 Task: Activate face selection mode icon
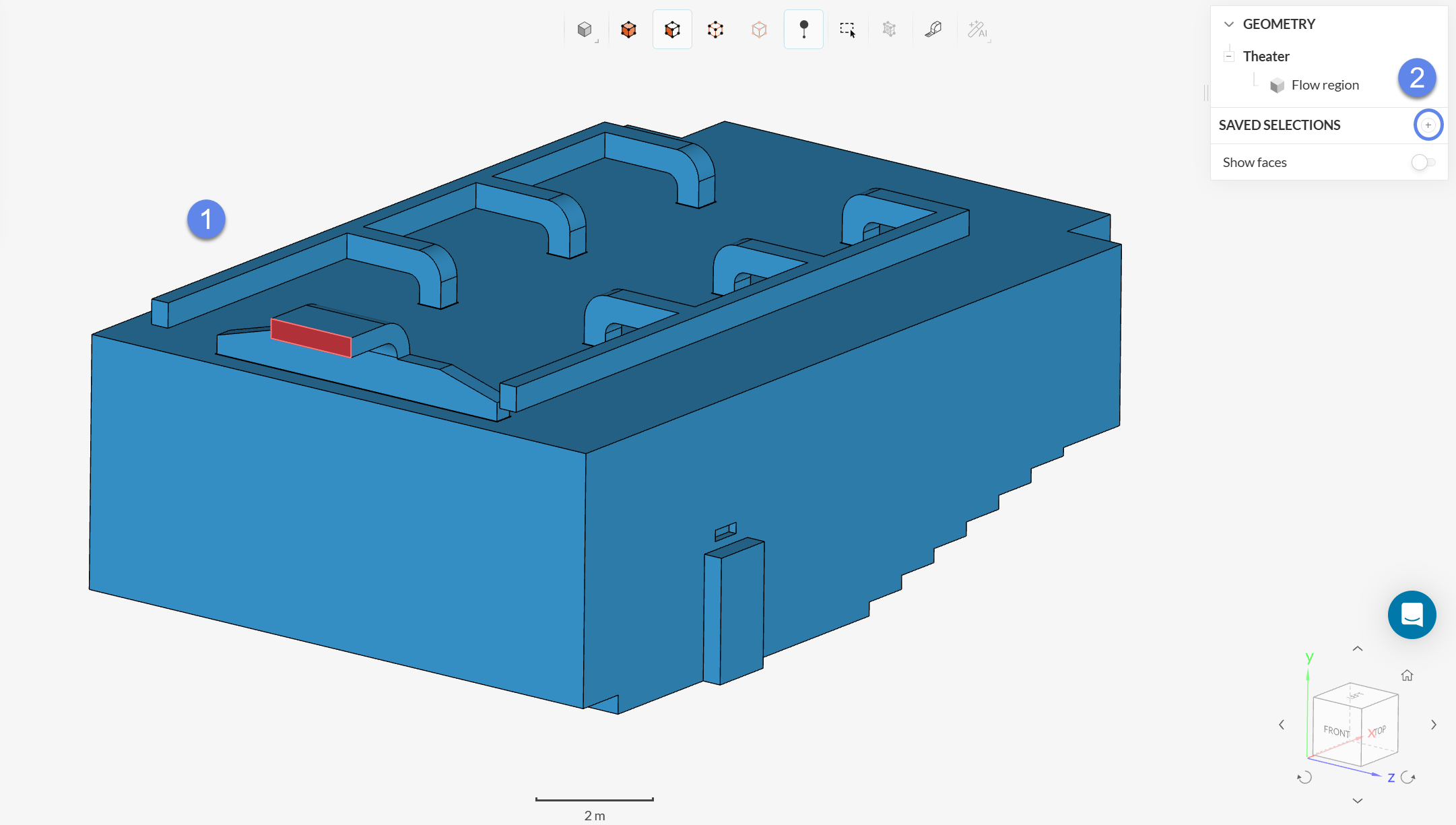click(x=672, y=30)
